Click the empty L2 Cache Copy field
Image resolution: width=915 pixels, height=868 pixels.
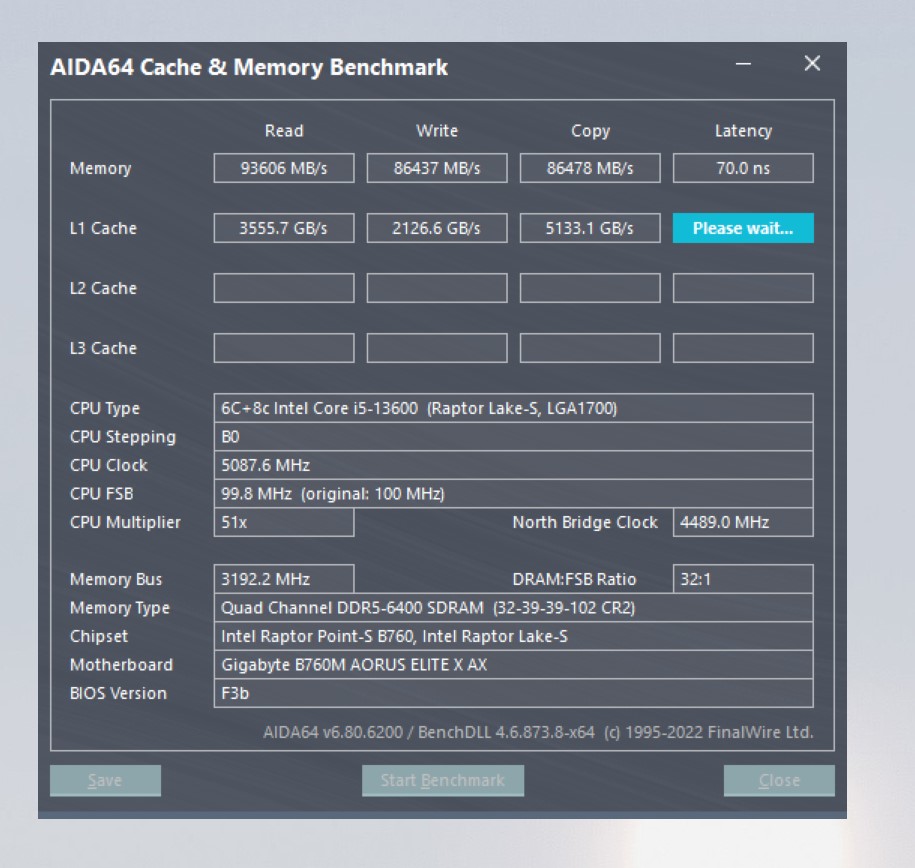(590, 288)
